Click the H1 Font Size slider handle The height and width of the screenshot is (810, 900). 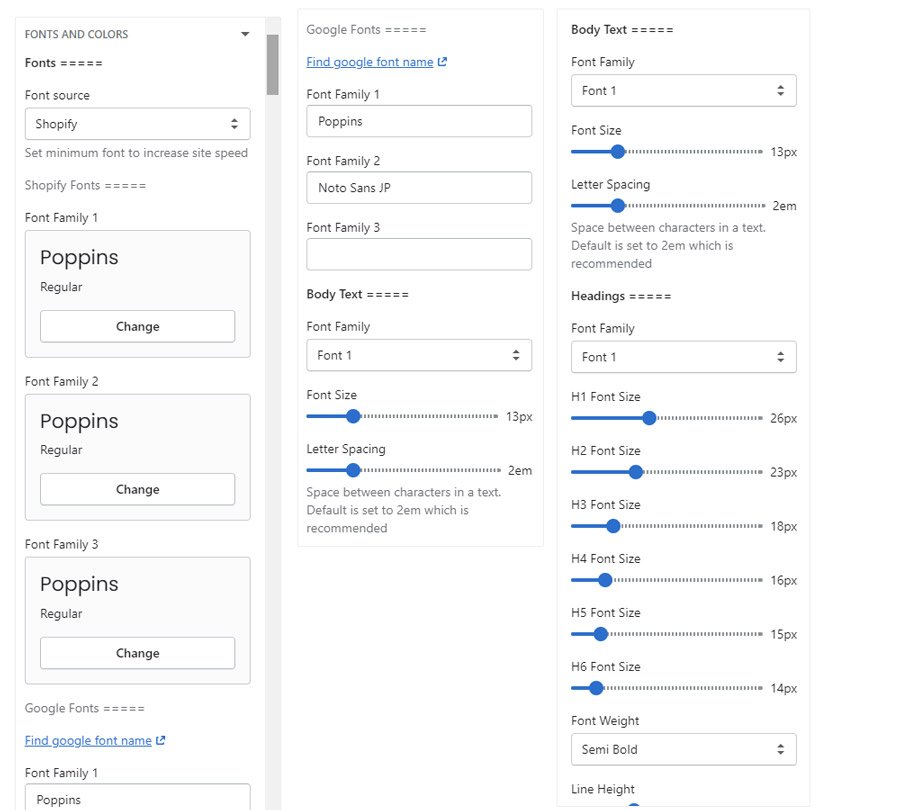tap(649, 418)
